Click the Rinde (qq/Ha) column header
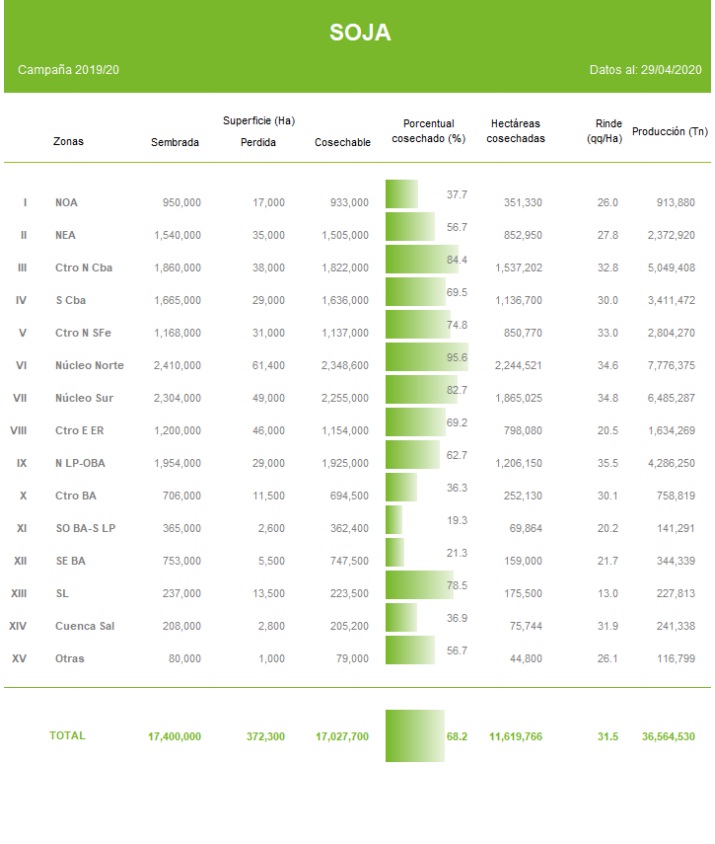The image size is (715, 844). click(x=605, y=131)
